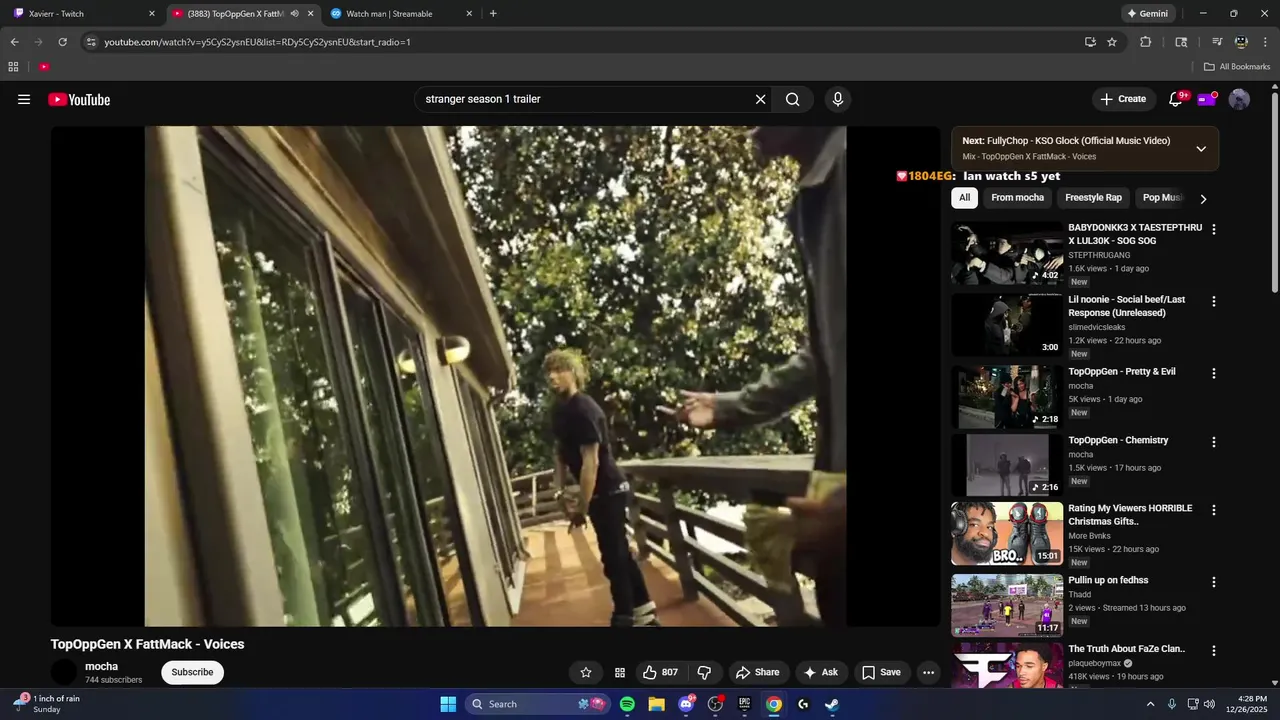The width and height of the screenshot is (1280, 720).
Task: Expand the Next up mix panel
Action: point(1201,148)
